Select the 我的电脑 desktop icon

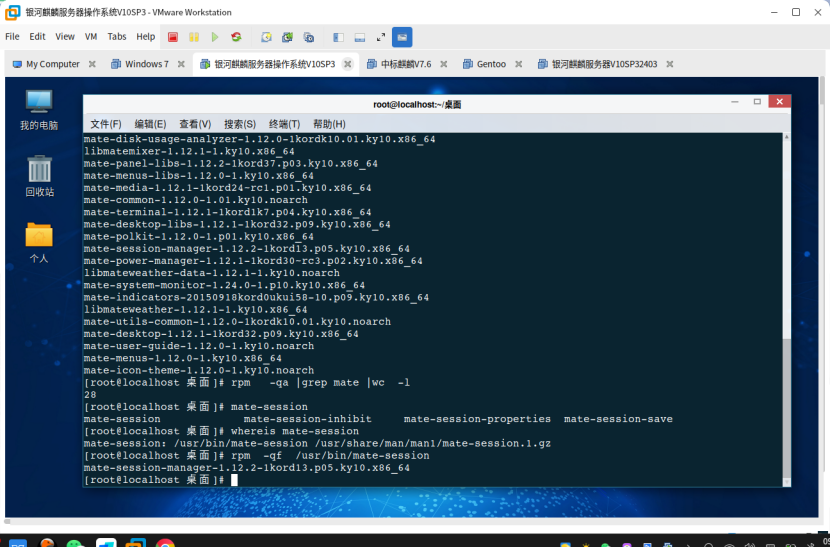[x=39, y=110]
